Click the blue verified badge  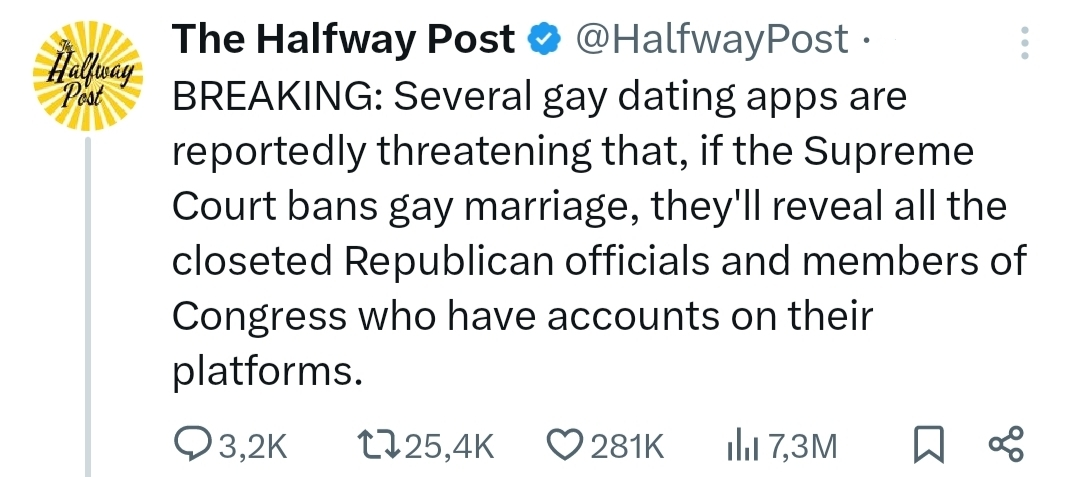(x=542, y=40)
